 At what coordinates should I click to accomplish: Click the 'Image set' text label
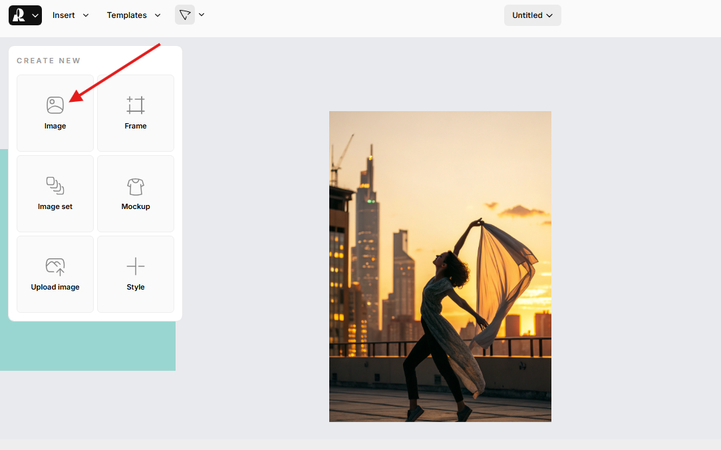(x=55, y=206)
